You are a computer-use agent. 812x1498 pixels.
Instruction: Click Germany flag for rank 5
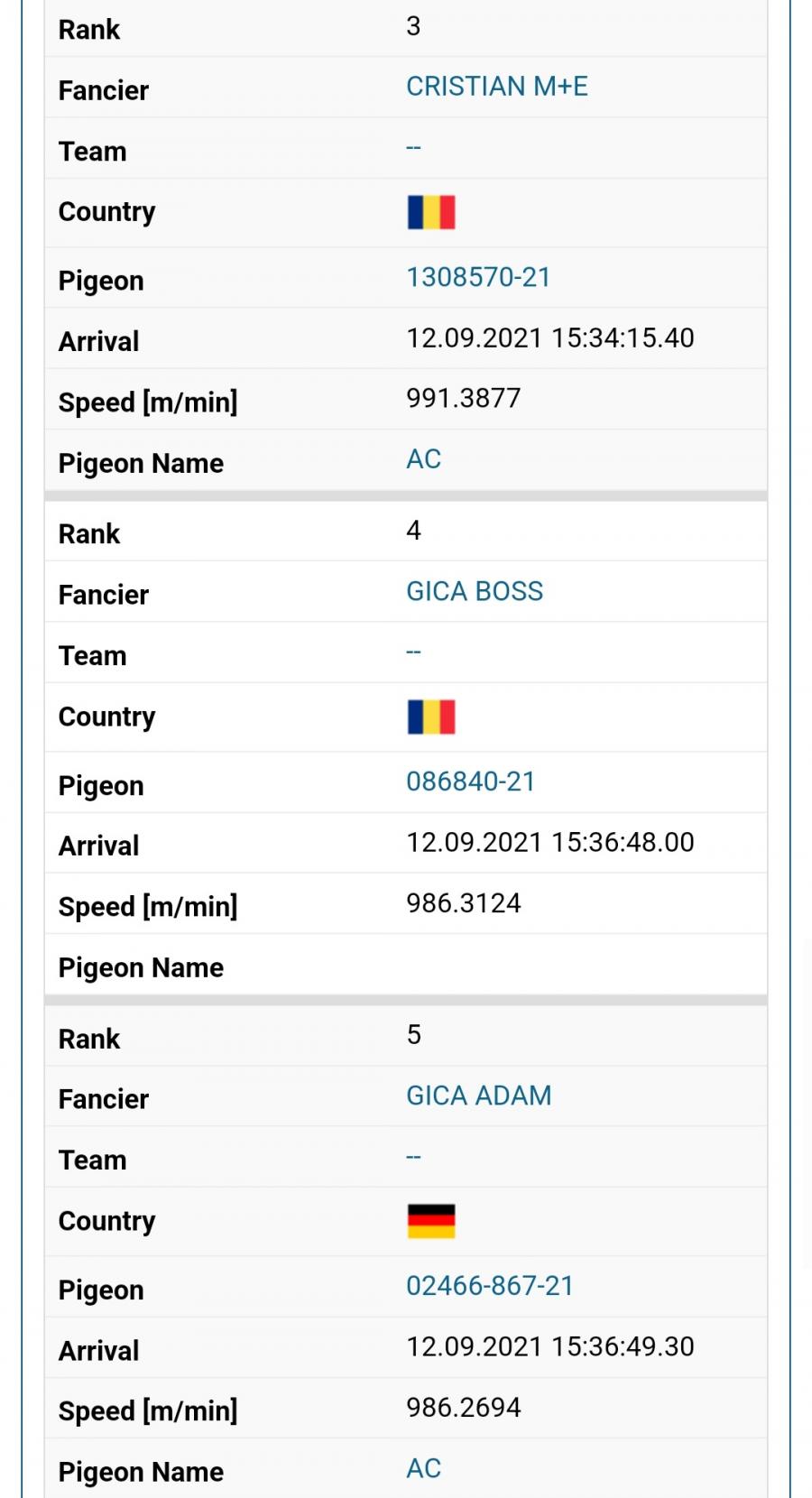pos(431,1222)
